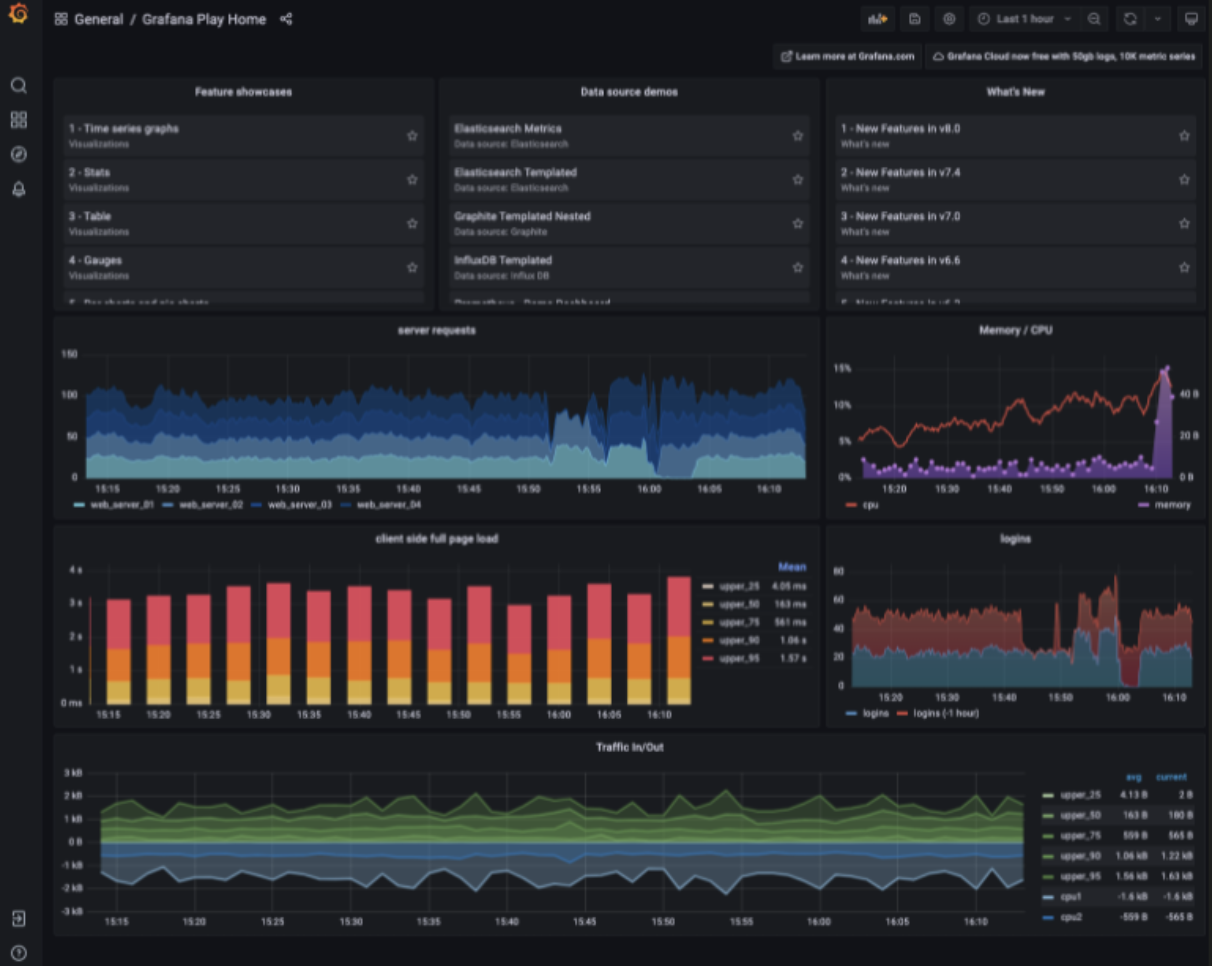
Task: Open the Traffic In/Out panel title menu
Action: coord(629,747)
